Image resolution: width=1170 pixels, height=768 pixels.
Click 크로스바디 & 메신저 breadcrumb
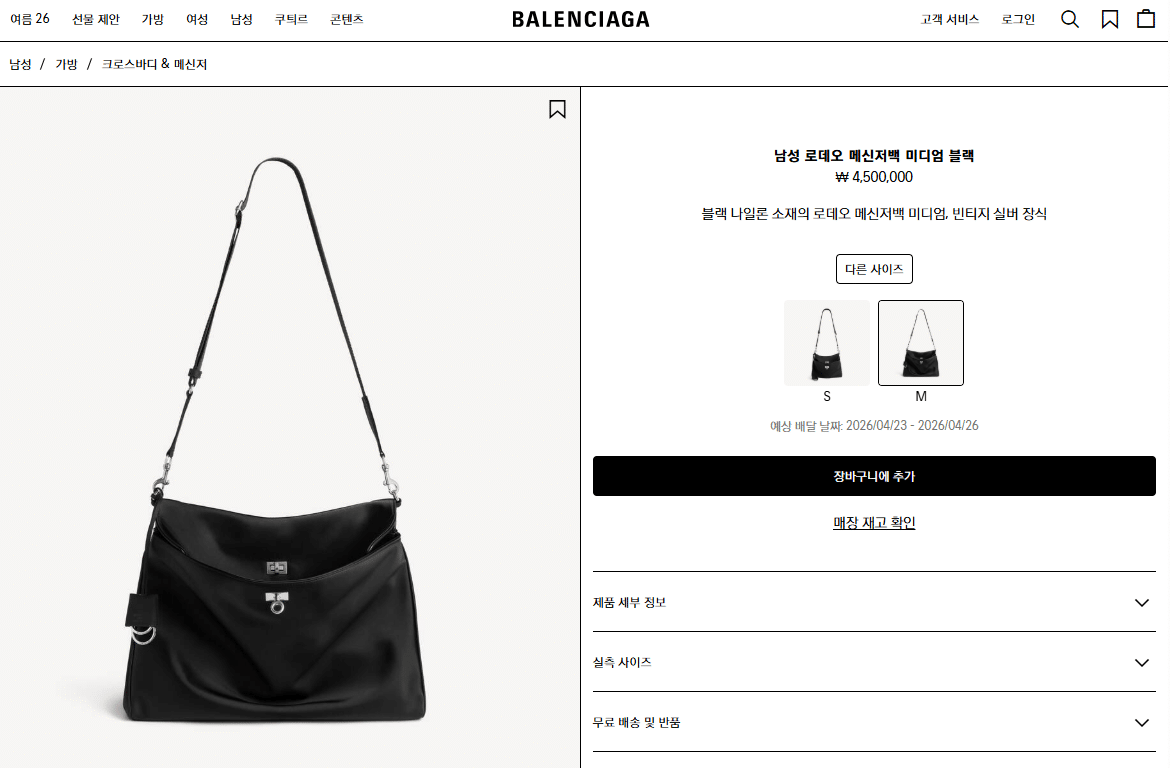click(x=154, y=64)
